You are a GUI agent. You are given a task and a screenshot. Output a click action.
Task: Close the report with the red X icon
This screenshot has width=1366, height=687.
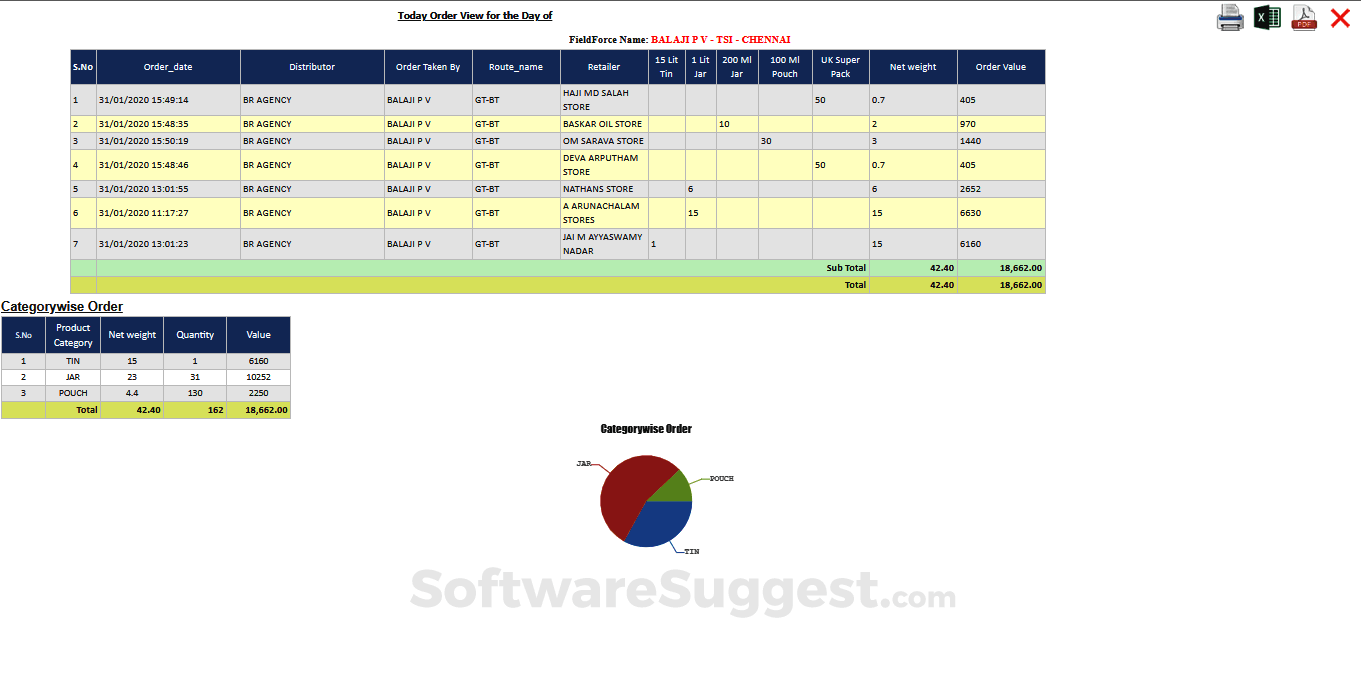tap(1342, 17)
